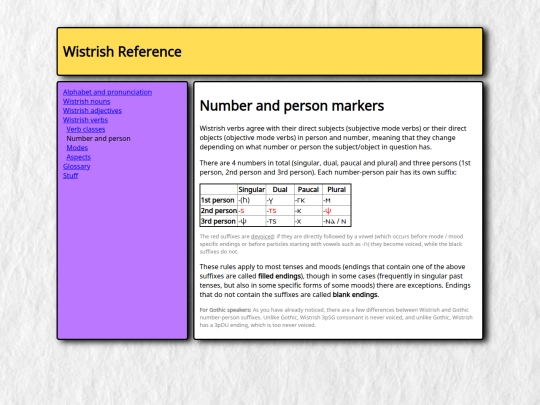540x405 pixels.
Task: Go to the Wistrish adjectives page
Action: pos(92,111)
